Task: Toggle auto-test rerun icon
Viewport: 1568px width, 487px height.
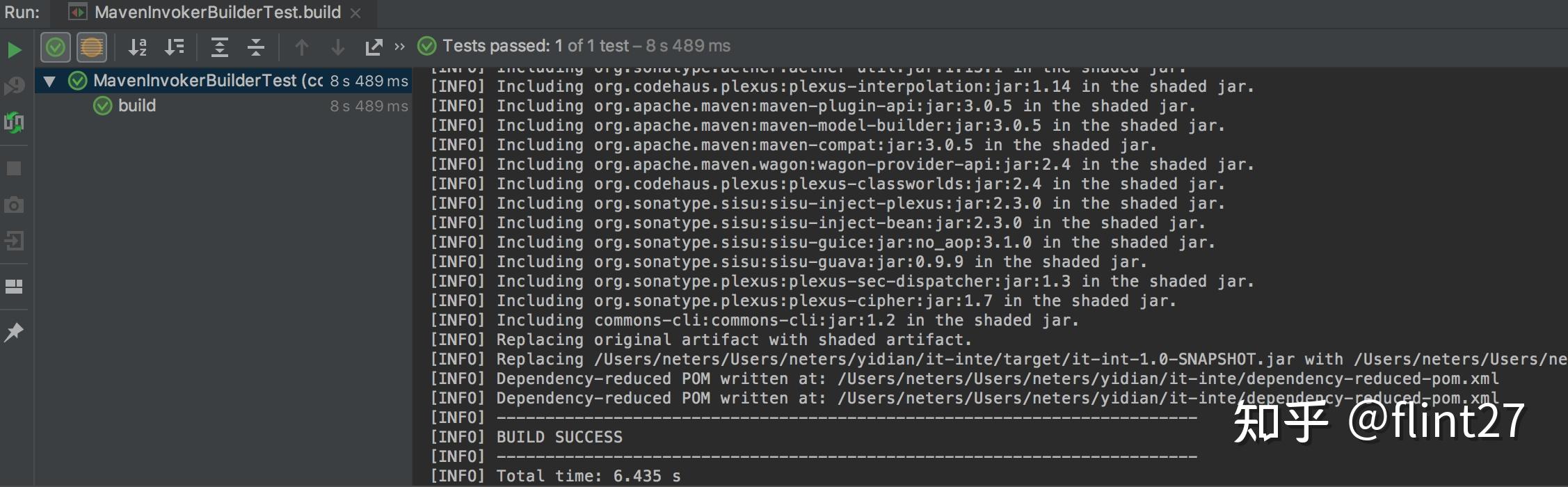Action: click(14, 123)
